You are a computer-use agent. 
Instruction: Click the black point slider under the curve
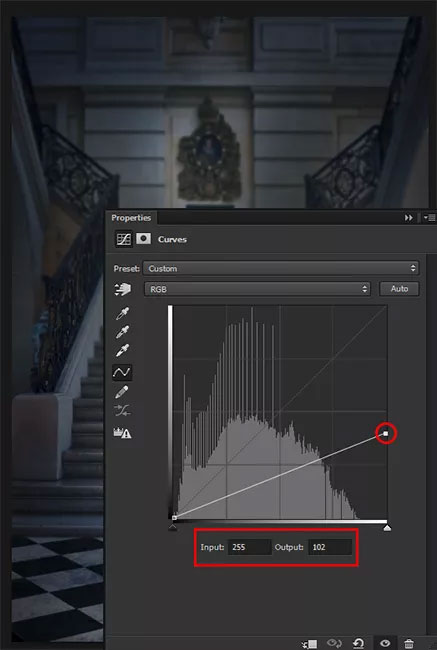(x=173, y=527)
